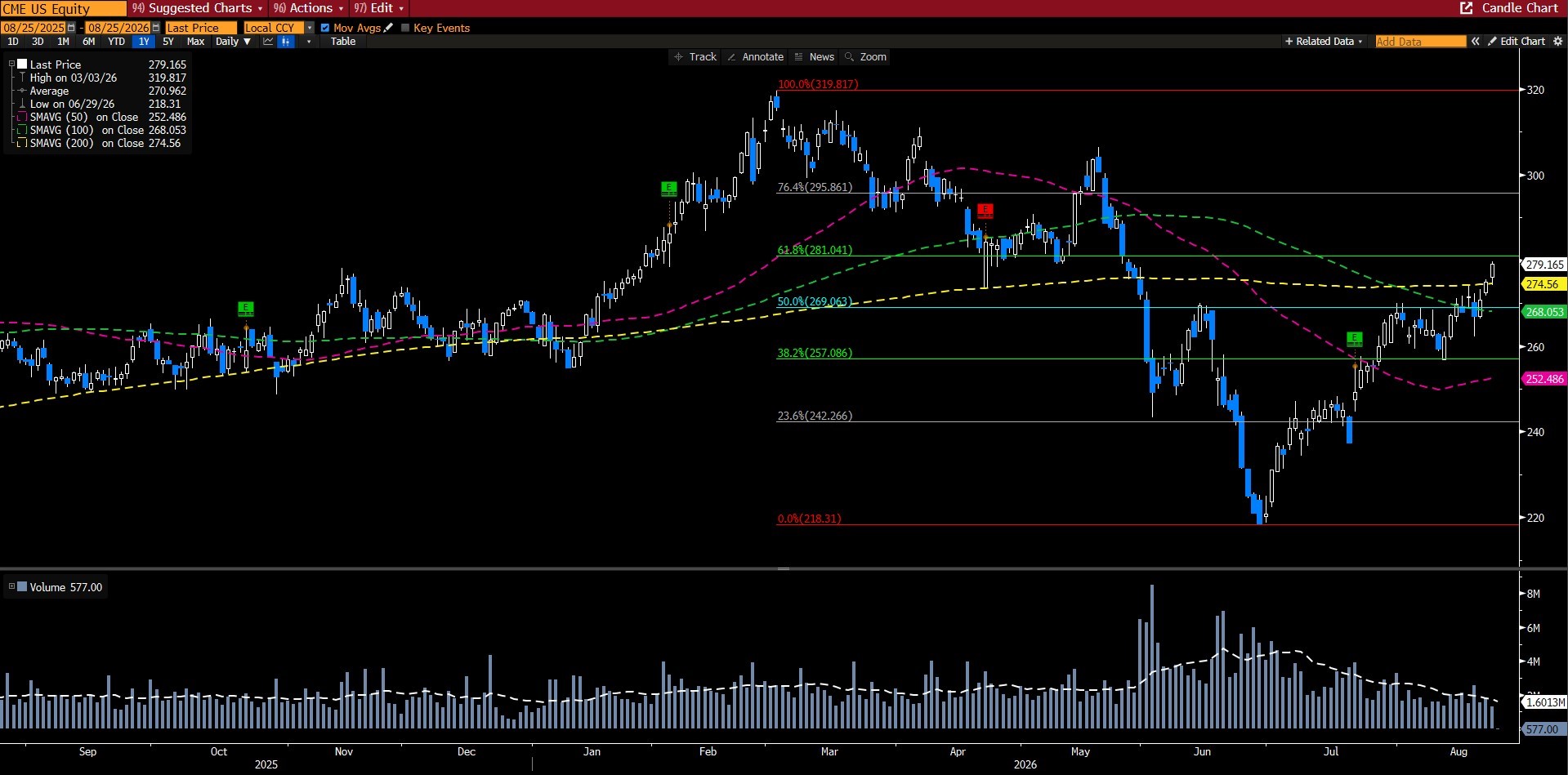Select the candlestick chart type icon
1568x775 pixels.
point(286,42)
